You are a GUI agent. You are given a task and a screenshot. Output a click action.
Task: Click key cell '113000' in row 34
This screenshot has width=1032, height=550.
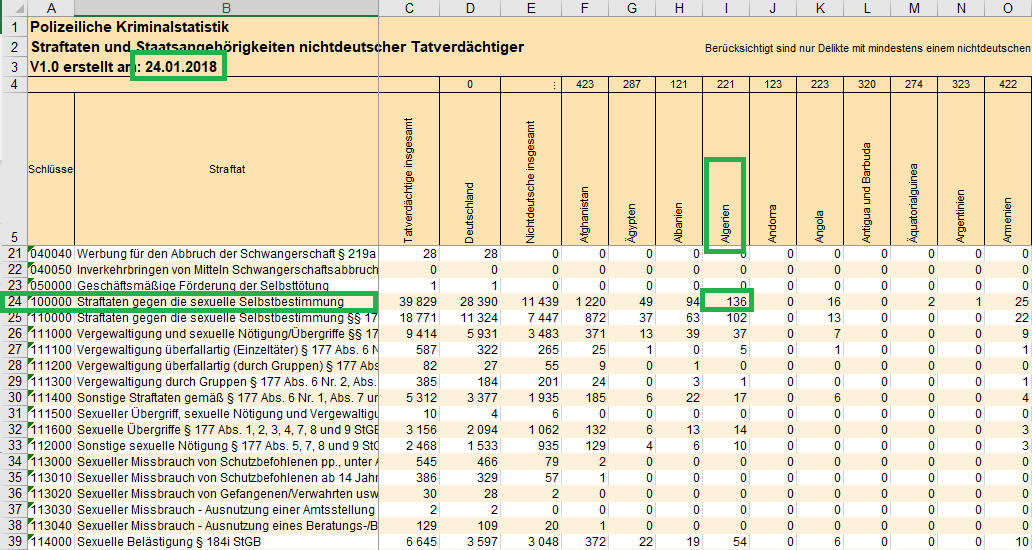click(x=51, y=461)
